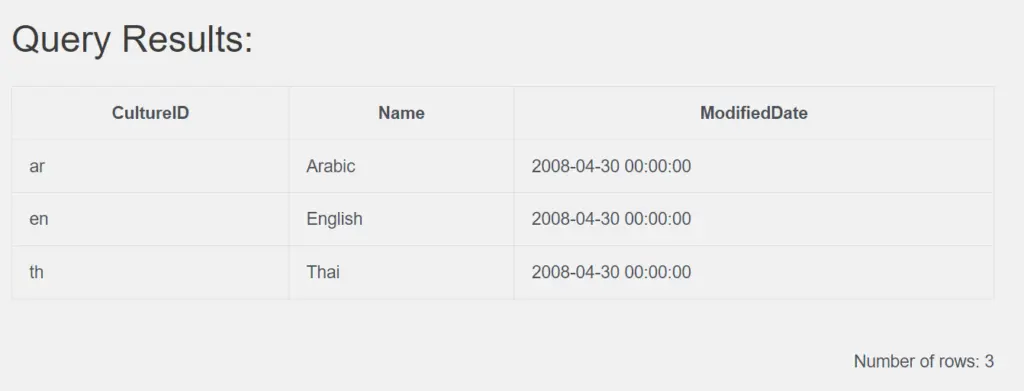Click the English name cell
The height and width of the screenshot is (391, 1024).
(x=402, y=219)
